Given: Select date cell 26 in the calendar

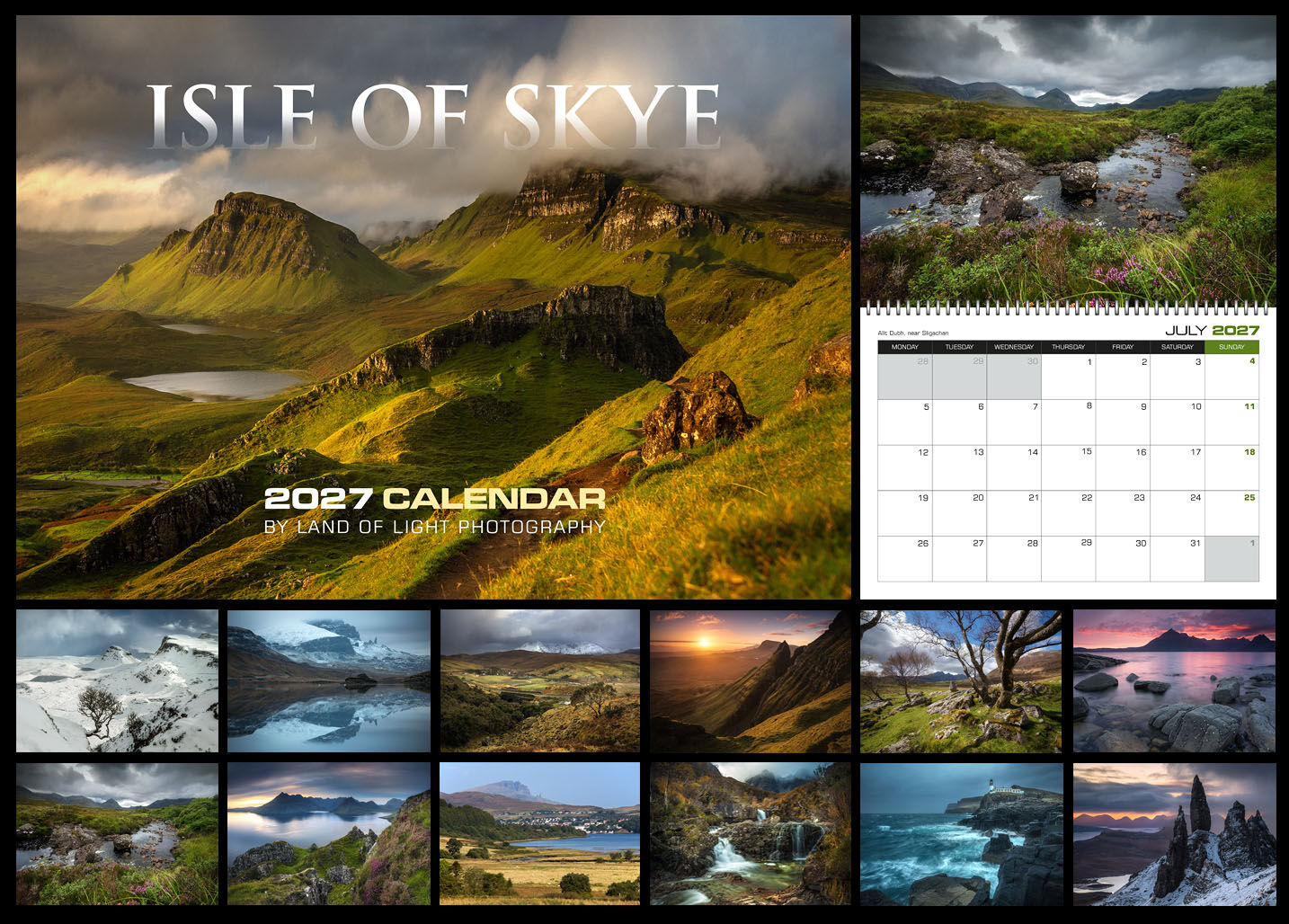Looking at the screenshot, I should 905,559.
